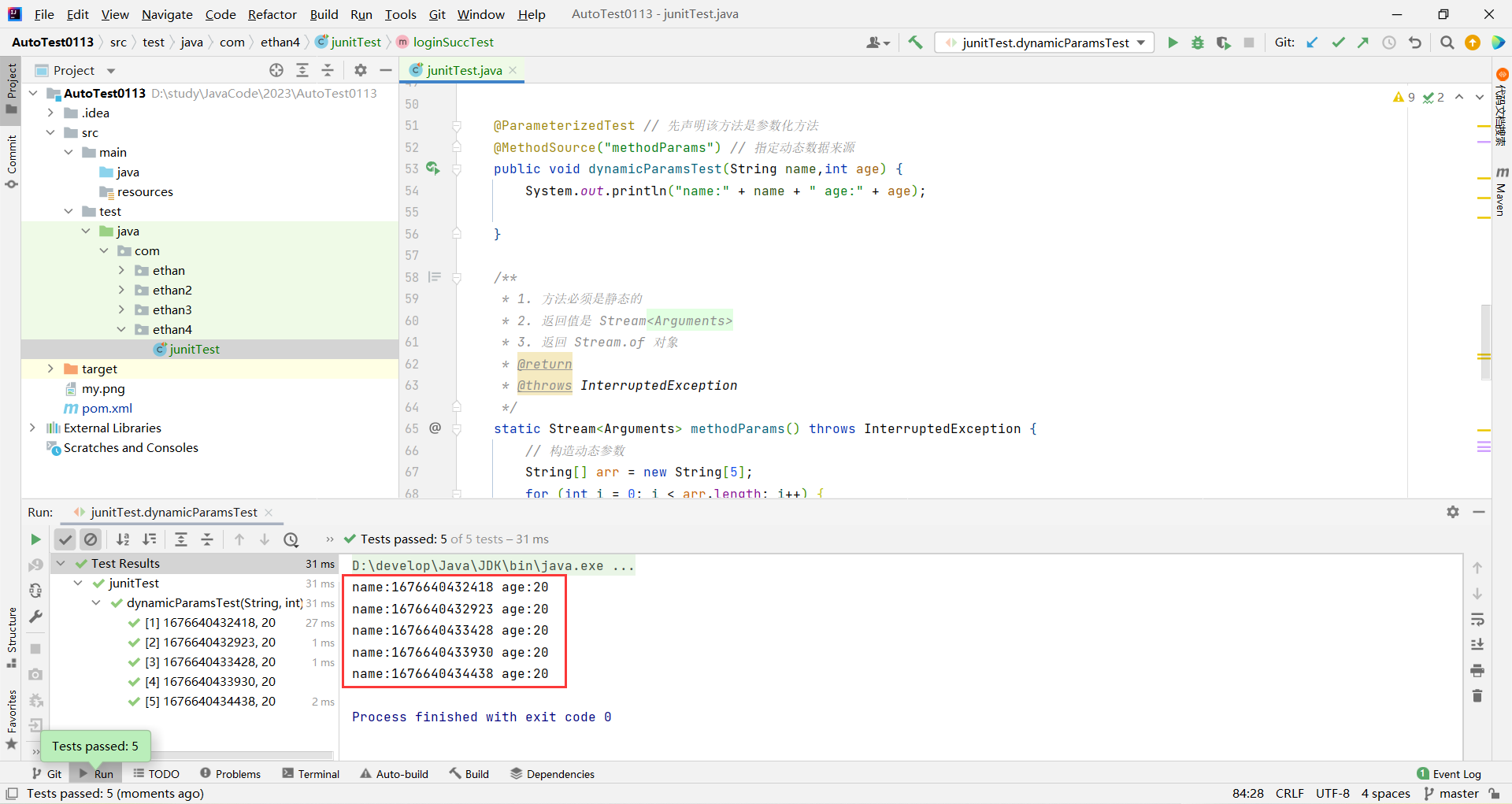Expand all in Project panel
The image size is (1512, 804).
click(302, 70)
